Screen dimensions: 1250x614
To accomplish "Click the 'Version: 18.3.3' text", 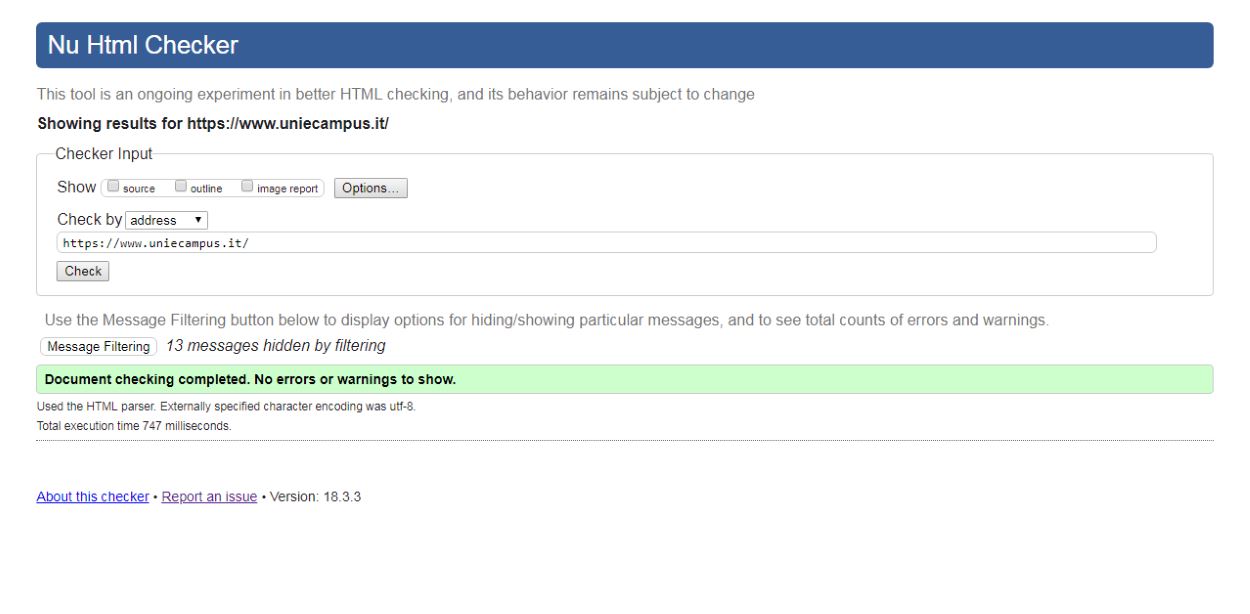I will (316, 497).
